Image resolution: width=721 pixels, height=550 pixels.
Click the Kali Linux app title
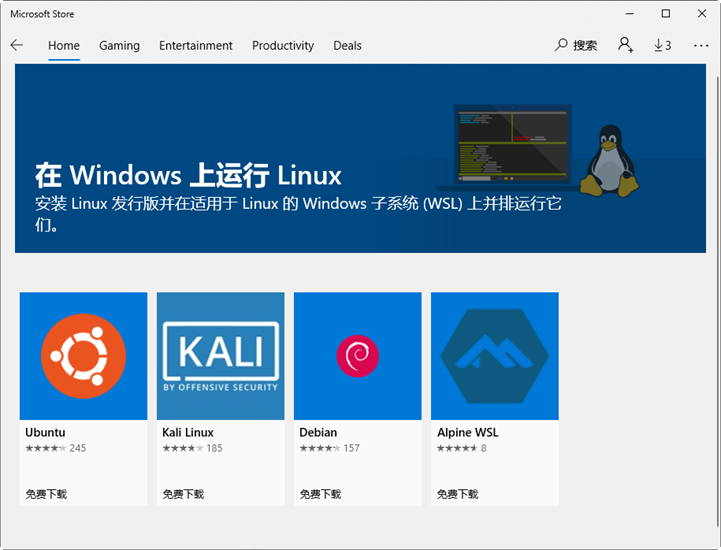click(188, 433)
